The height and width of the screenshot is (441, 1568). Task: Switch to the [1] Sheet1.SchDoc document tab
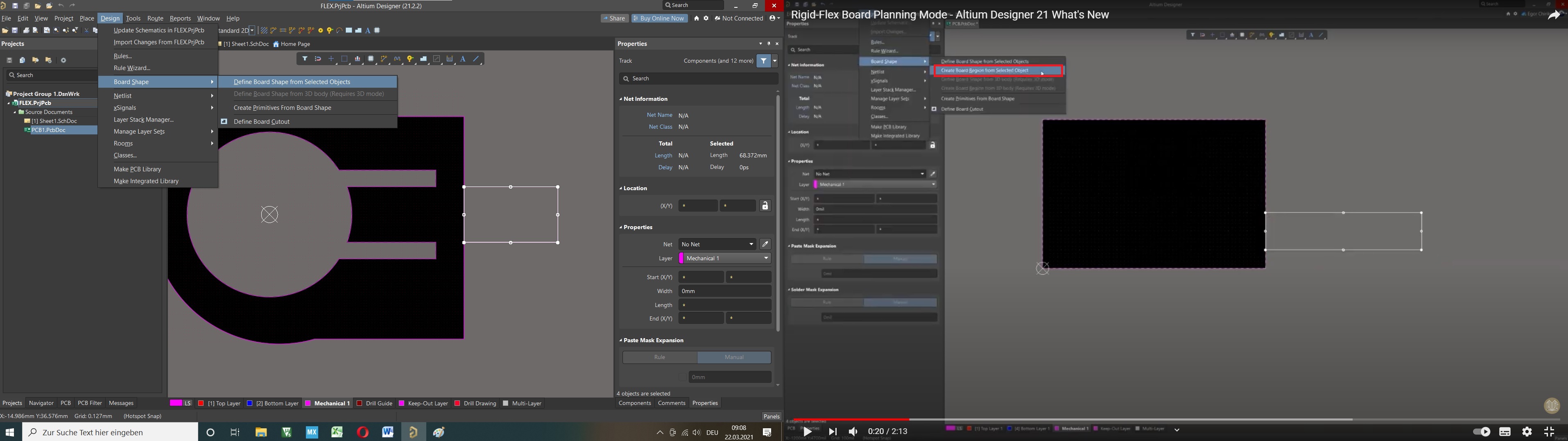(x=244, y=44)
